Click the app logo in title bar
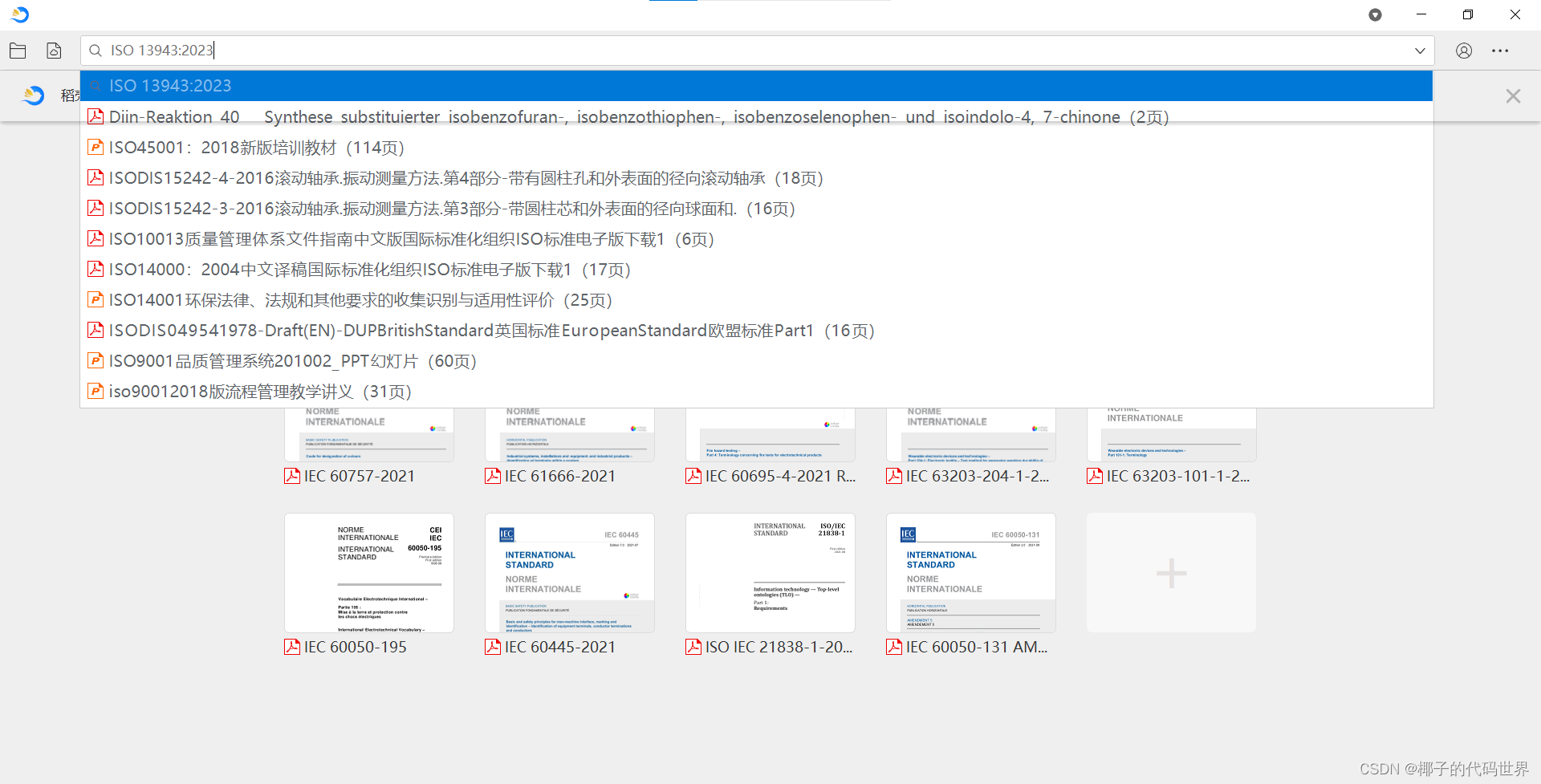The width and height of the screenshot is (1541, 784). coord(21,14)
